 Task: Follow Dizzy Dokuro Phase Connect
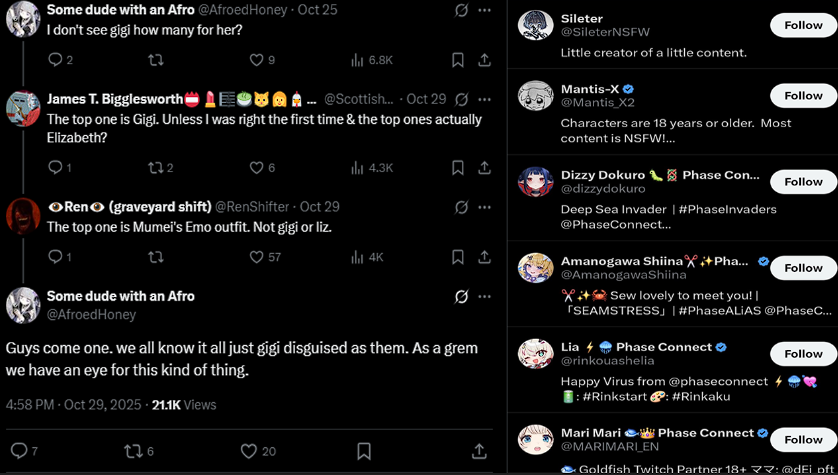[803, 181]
